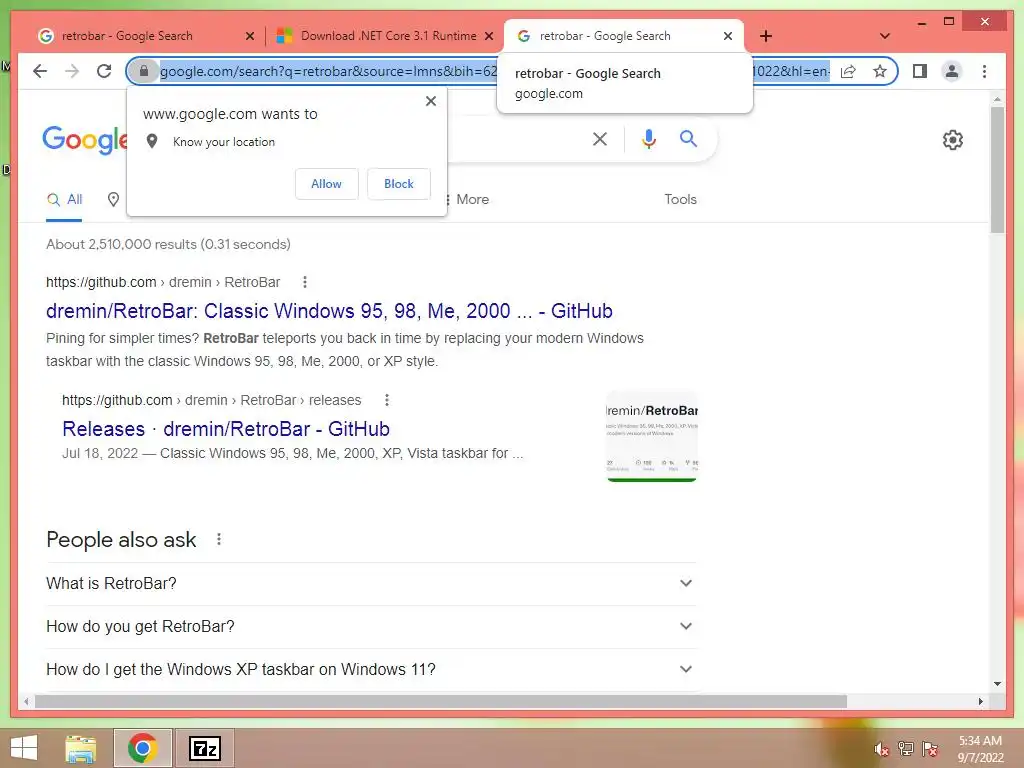The width and height of the screenshot is (1024, 768).
Task: Toggle Chrome side panel
Action: [x=920, y=71]
